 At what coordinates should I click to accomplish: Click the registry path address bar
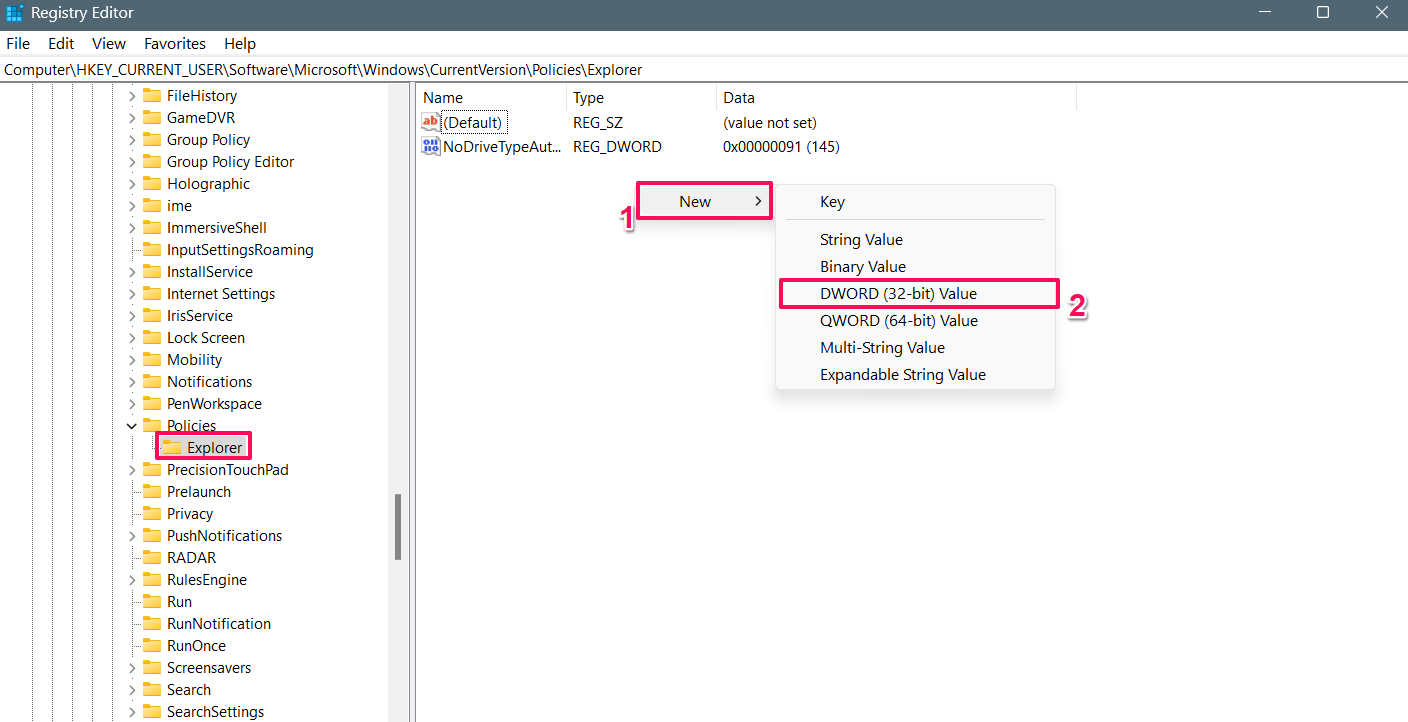tap(704, 70)
